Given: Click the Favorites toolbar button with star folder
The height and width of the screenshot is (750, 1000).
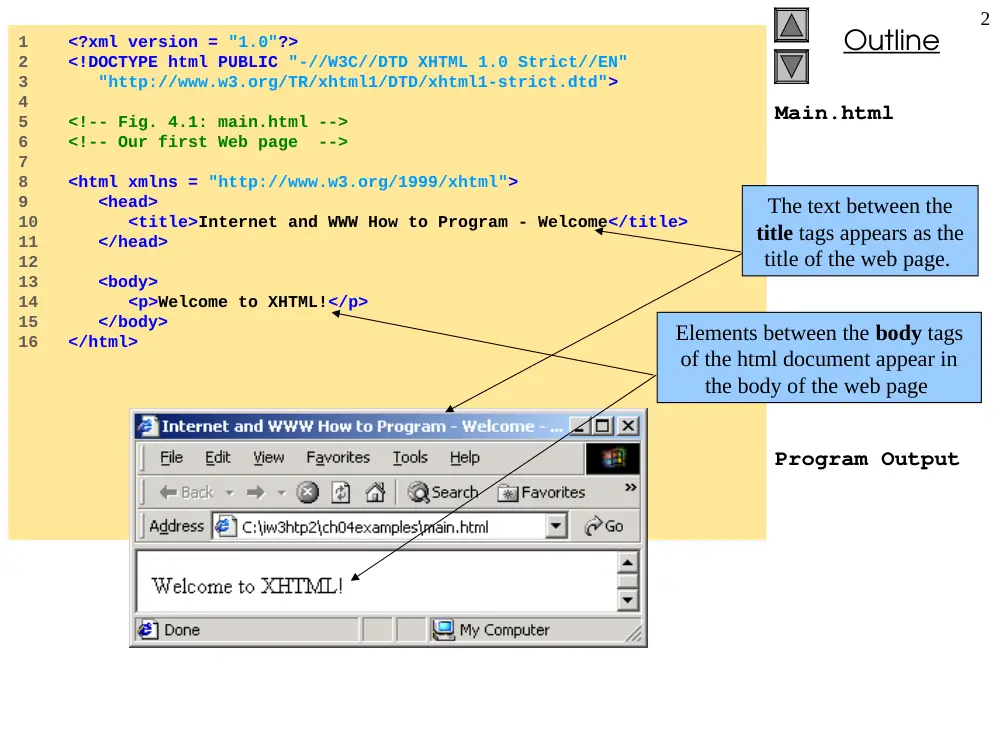Looking at the screenshot, I should (541, 492).
